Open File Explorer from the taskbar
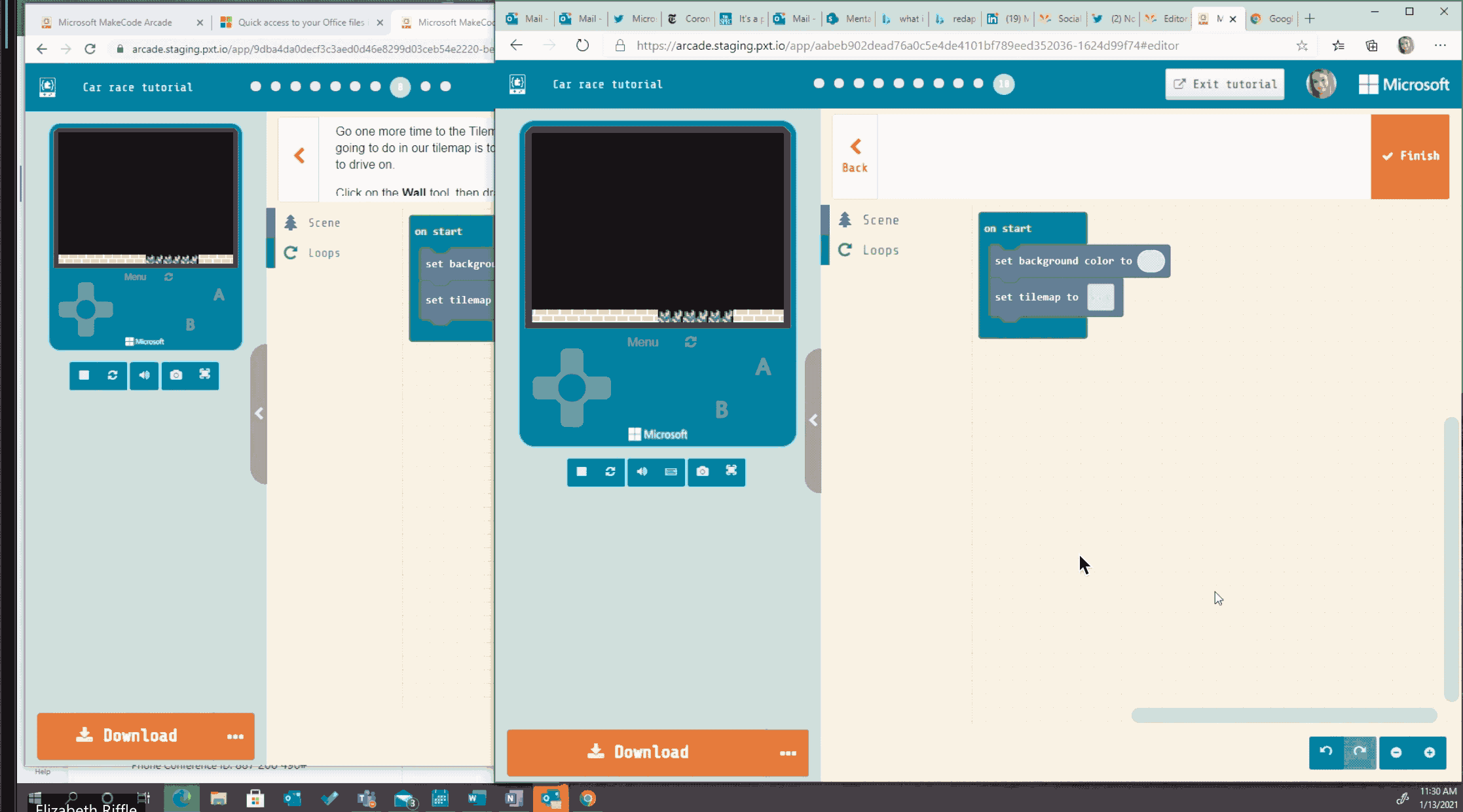 click(x=218, y=798)
